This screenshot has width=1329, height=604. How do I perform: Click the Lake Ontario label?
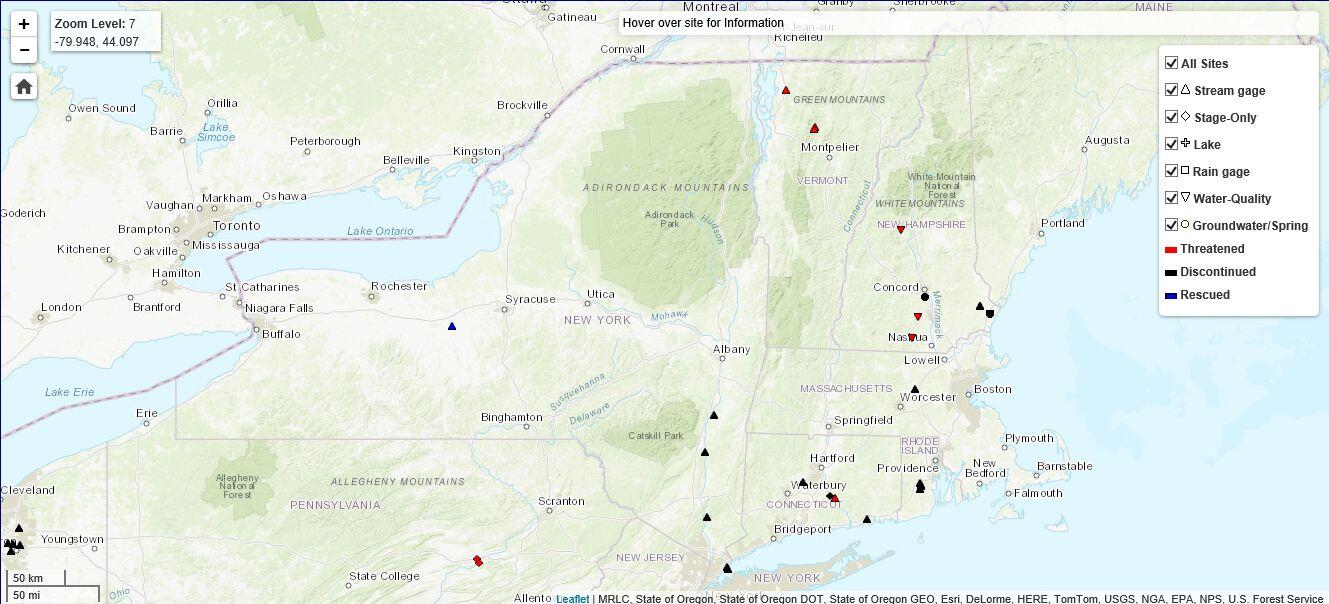(380, 231)
